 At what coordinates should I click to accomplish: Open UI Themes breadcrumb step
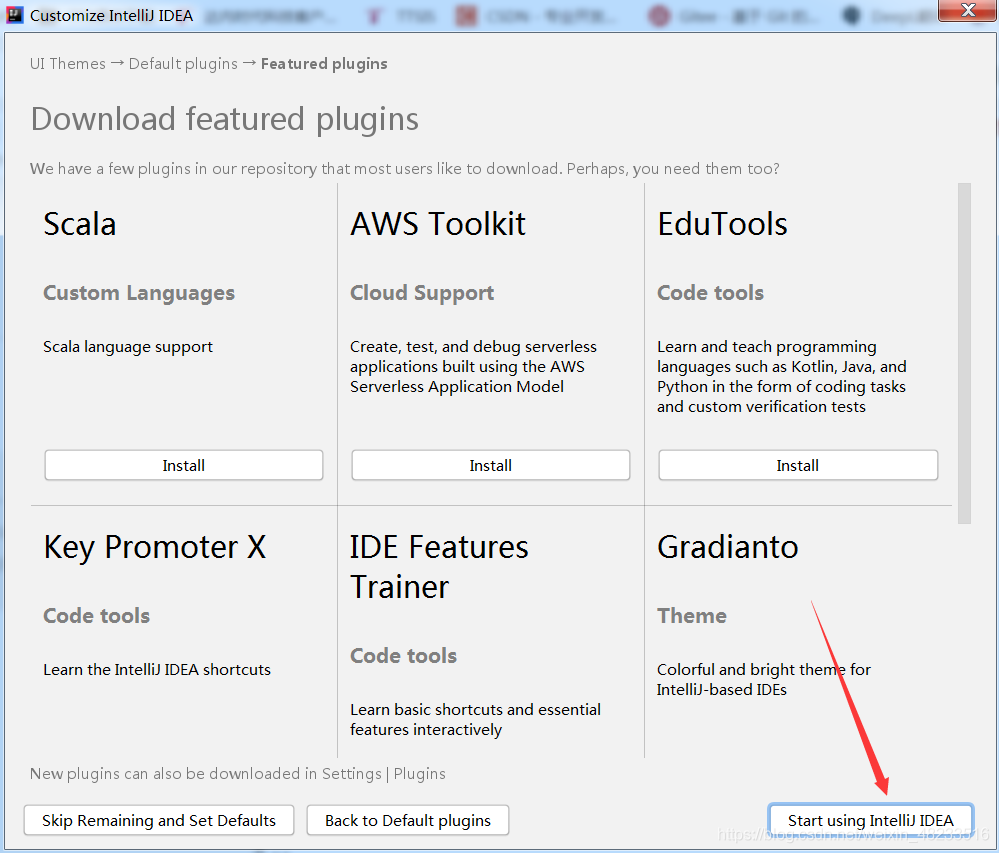[68, 64]
